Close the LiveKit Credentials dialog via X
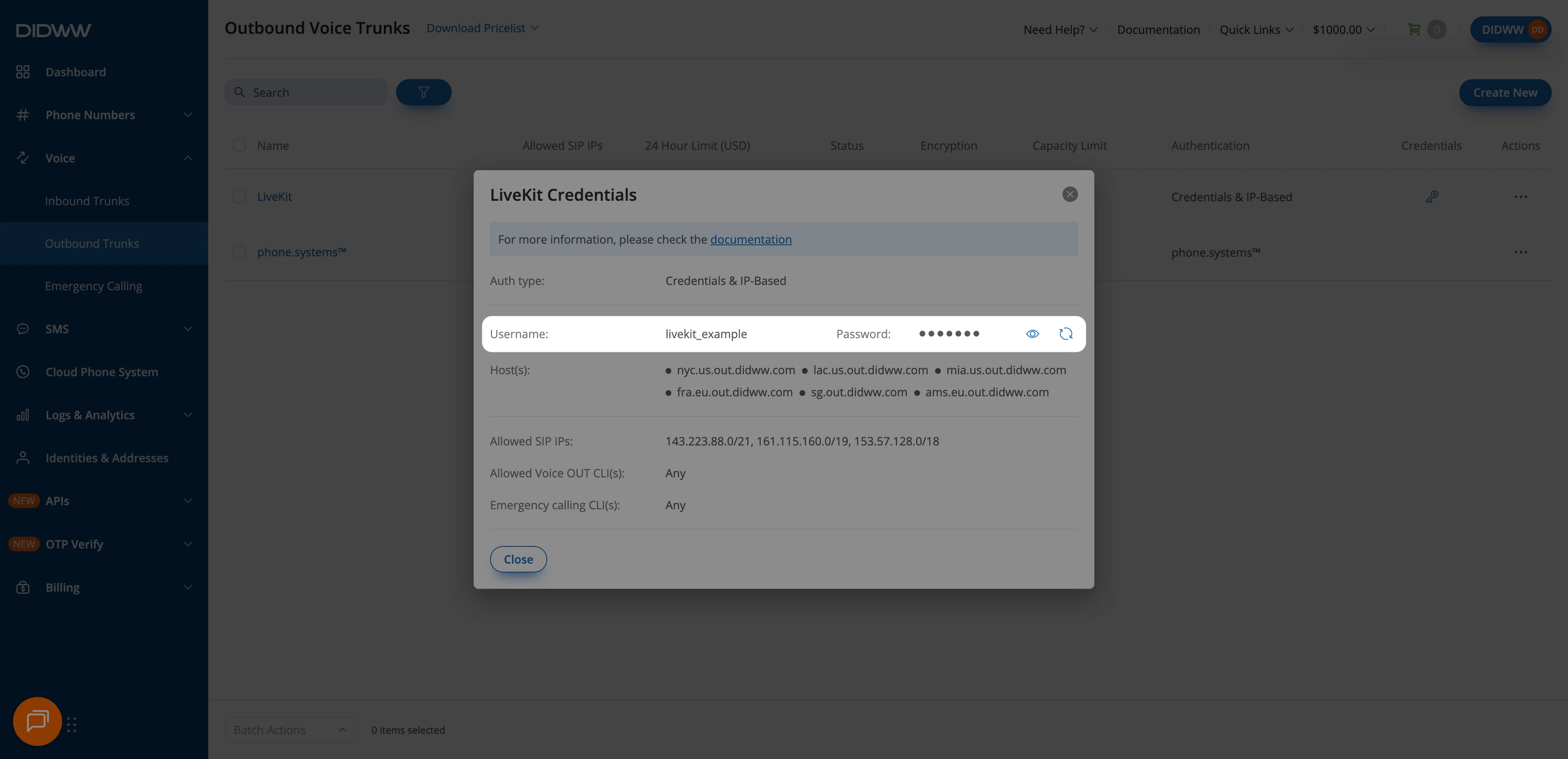This screenshot has height=759, width=1568. coord(1070,194)
